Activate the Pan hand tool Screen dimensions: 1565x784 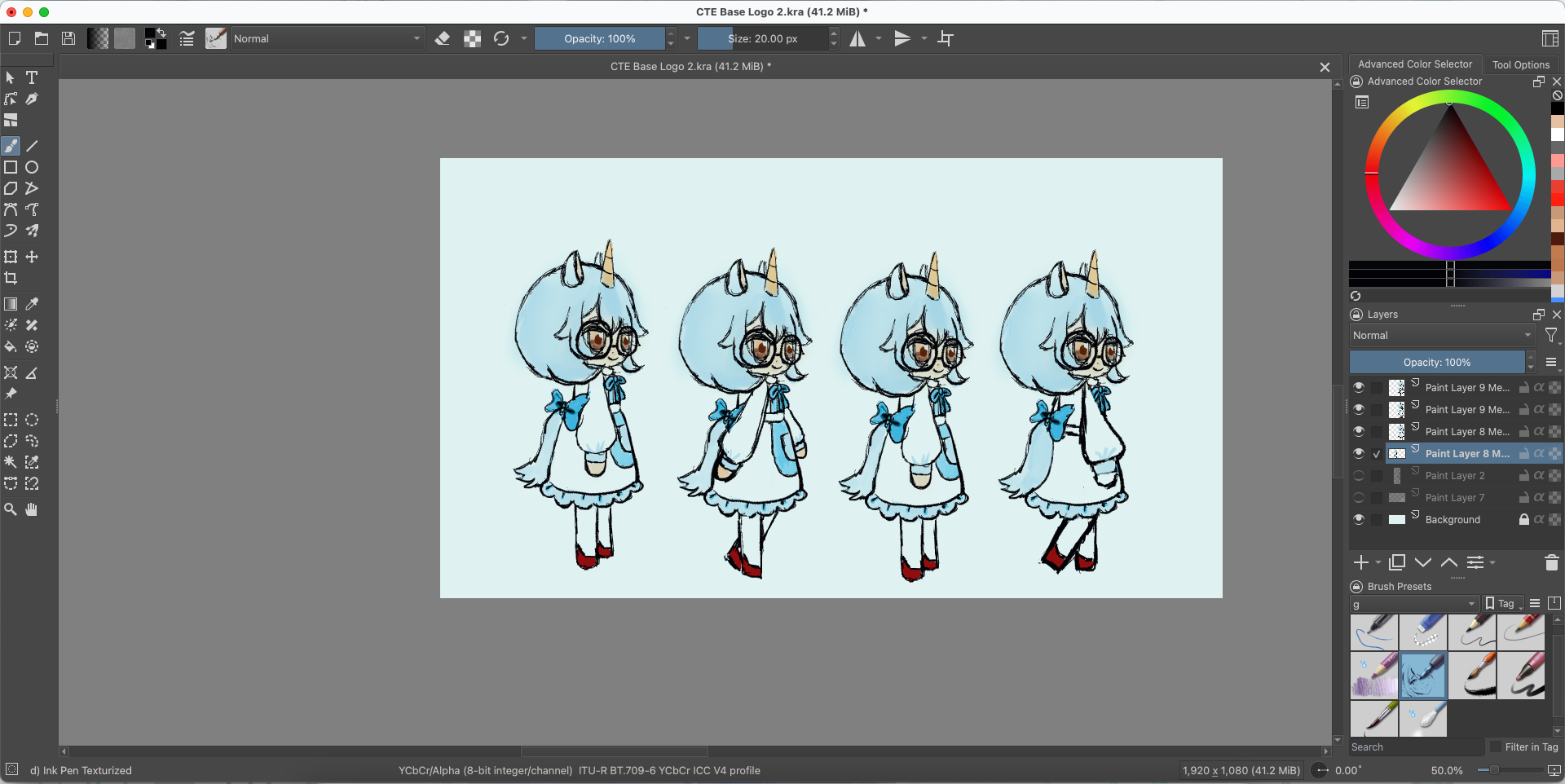pos(32,509)
